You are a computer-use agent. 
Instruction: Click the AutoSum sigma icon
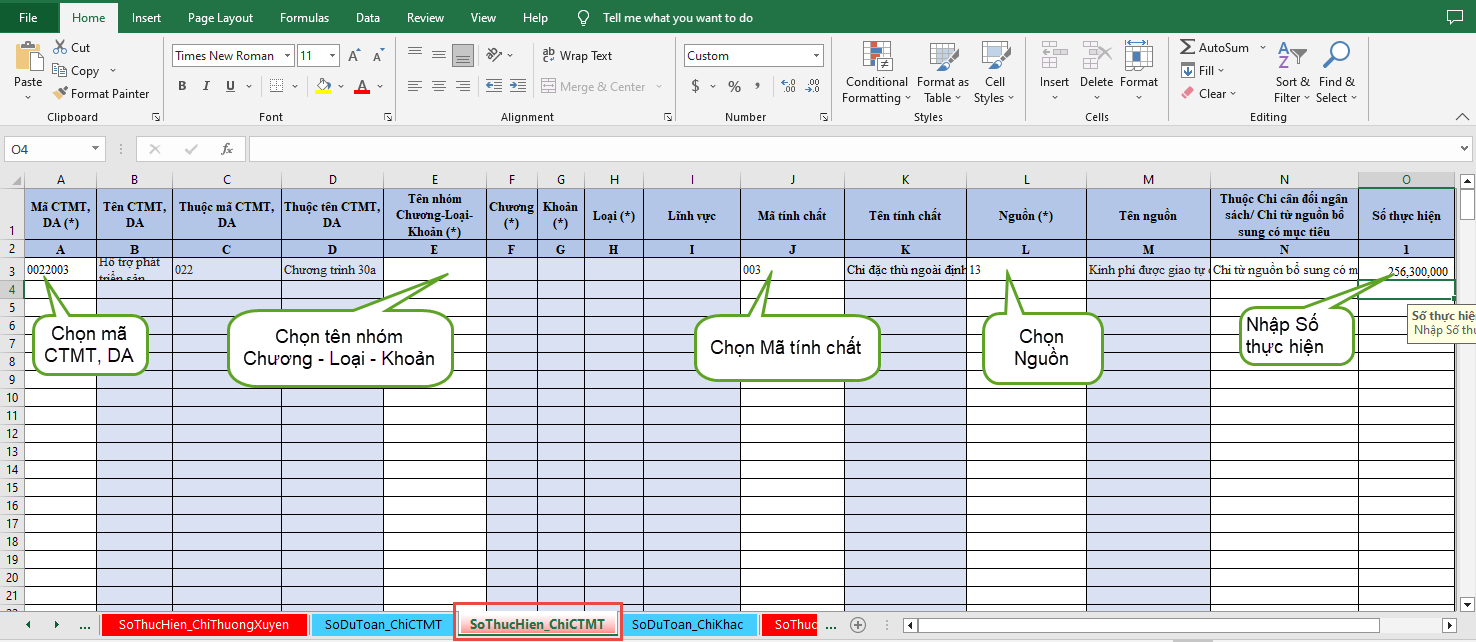click(1187, 47)
